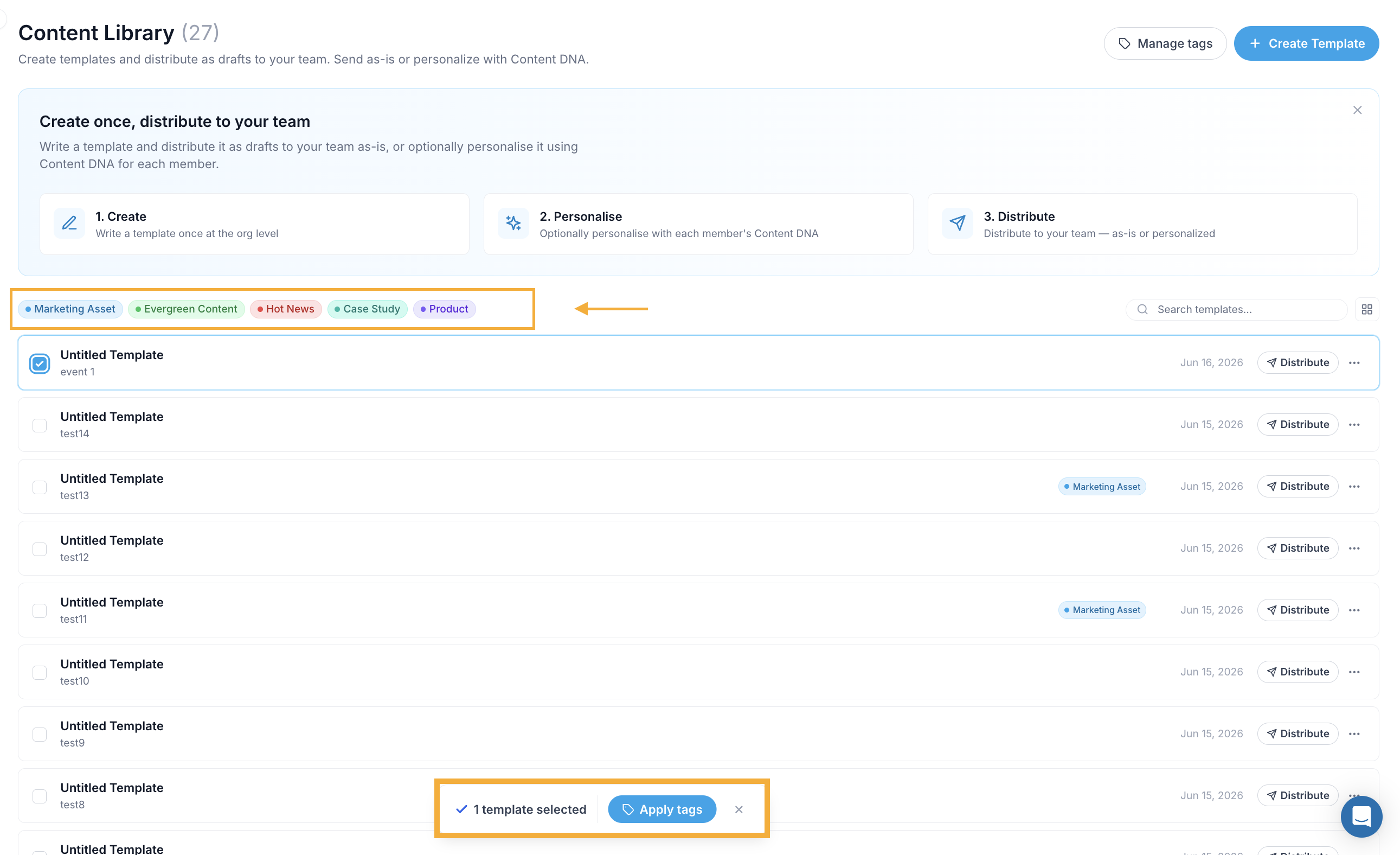Image resolution: width=1400 pixels, height=855 pixels.
Task: Select the test12 template checkbox
Action: (x=40, y=549)
